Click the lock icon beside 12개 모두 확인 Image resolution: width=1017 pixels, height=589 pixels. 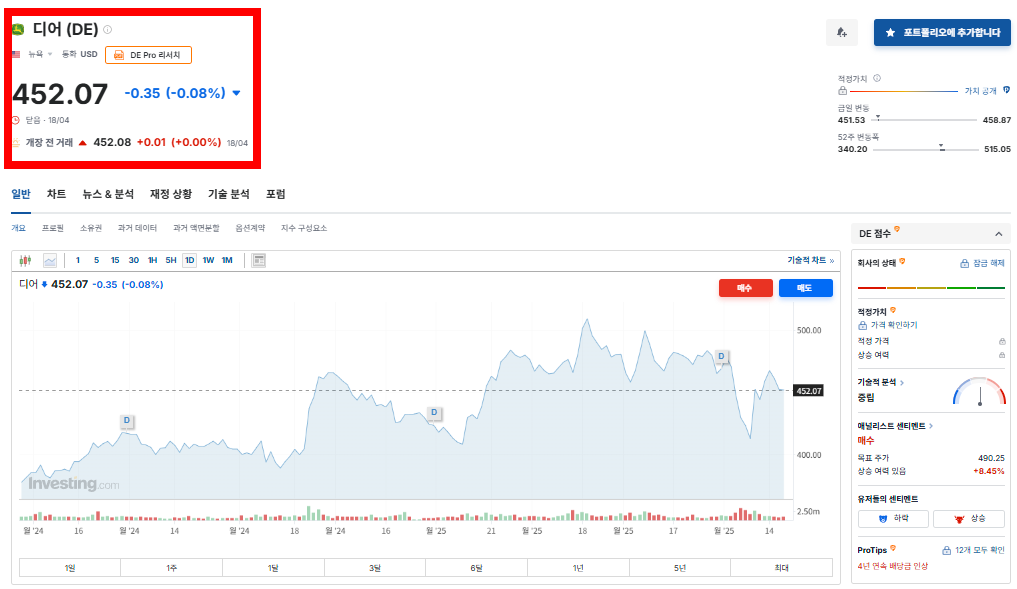pos(946,550)
